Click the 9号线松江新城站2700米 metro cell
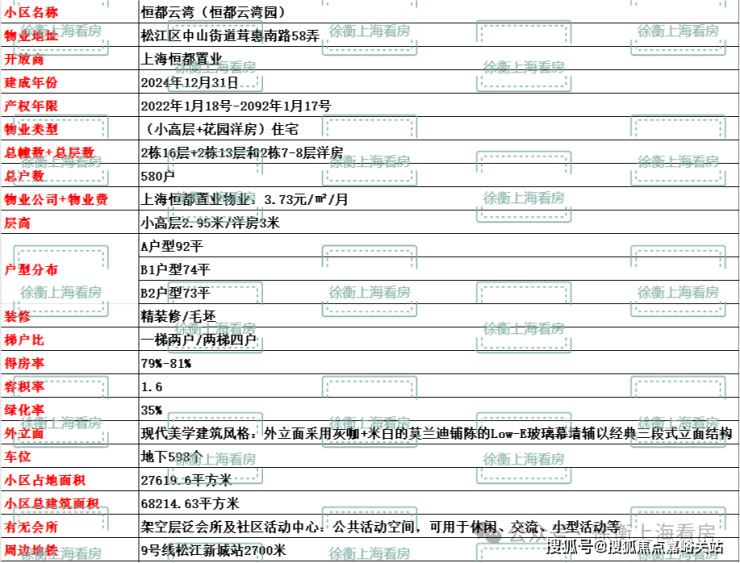 coord(213,550)
